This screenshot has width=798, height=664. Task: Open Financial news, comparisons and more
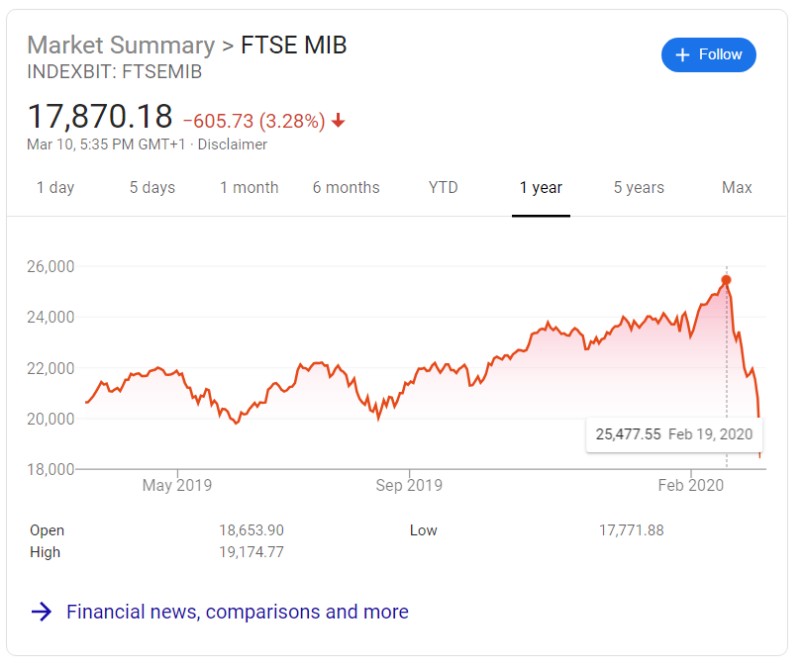pyautogui.click(x=237, y=612)
